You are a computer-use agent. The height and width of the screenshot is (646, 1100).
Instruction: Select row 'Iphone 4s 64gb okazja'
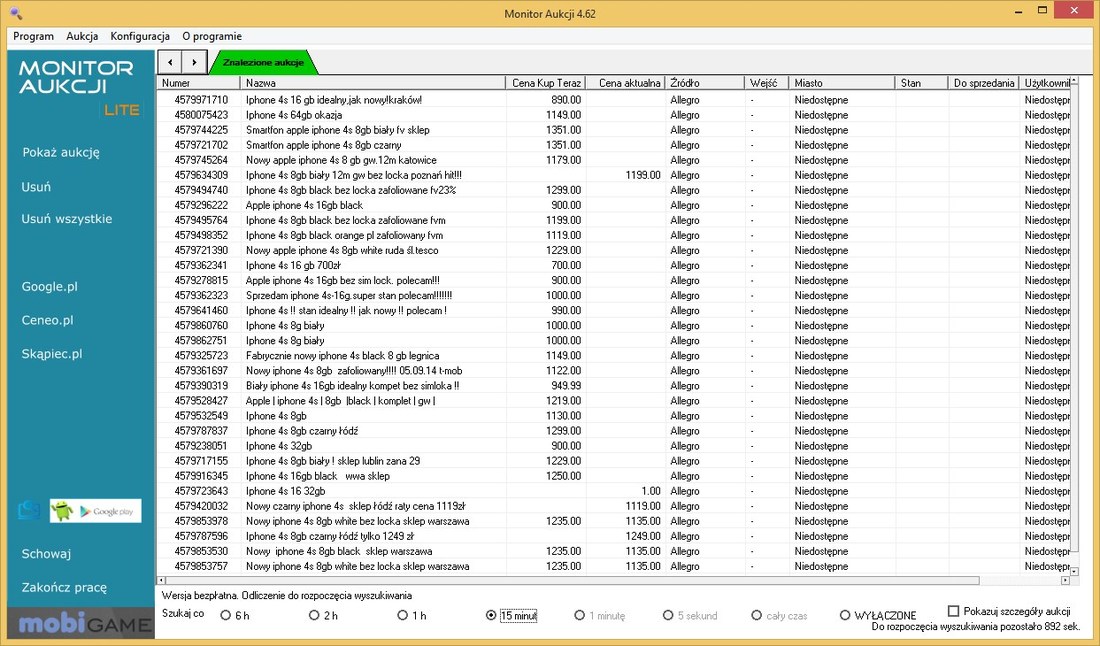click(614, 115)
